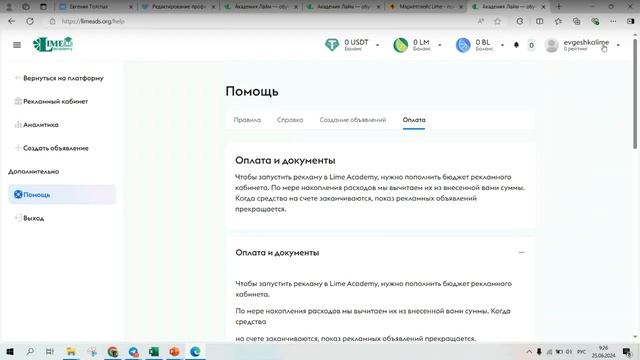Open File Explorer from taskbar
Image resolution: width=640 pixels, height=360 pixels.
coord(71,351)
